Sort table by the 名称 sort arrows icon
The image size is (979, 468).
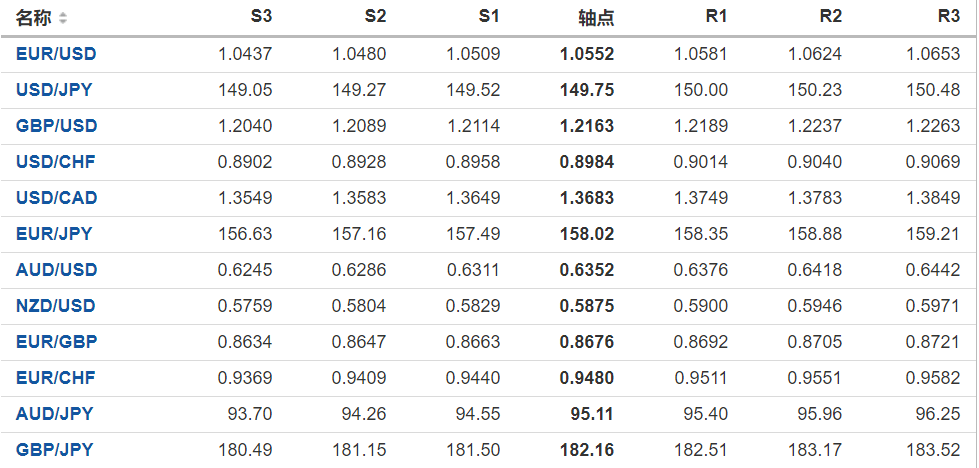(x=64, y=18)
